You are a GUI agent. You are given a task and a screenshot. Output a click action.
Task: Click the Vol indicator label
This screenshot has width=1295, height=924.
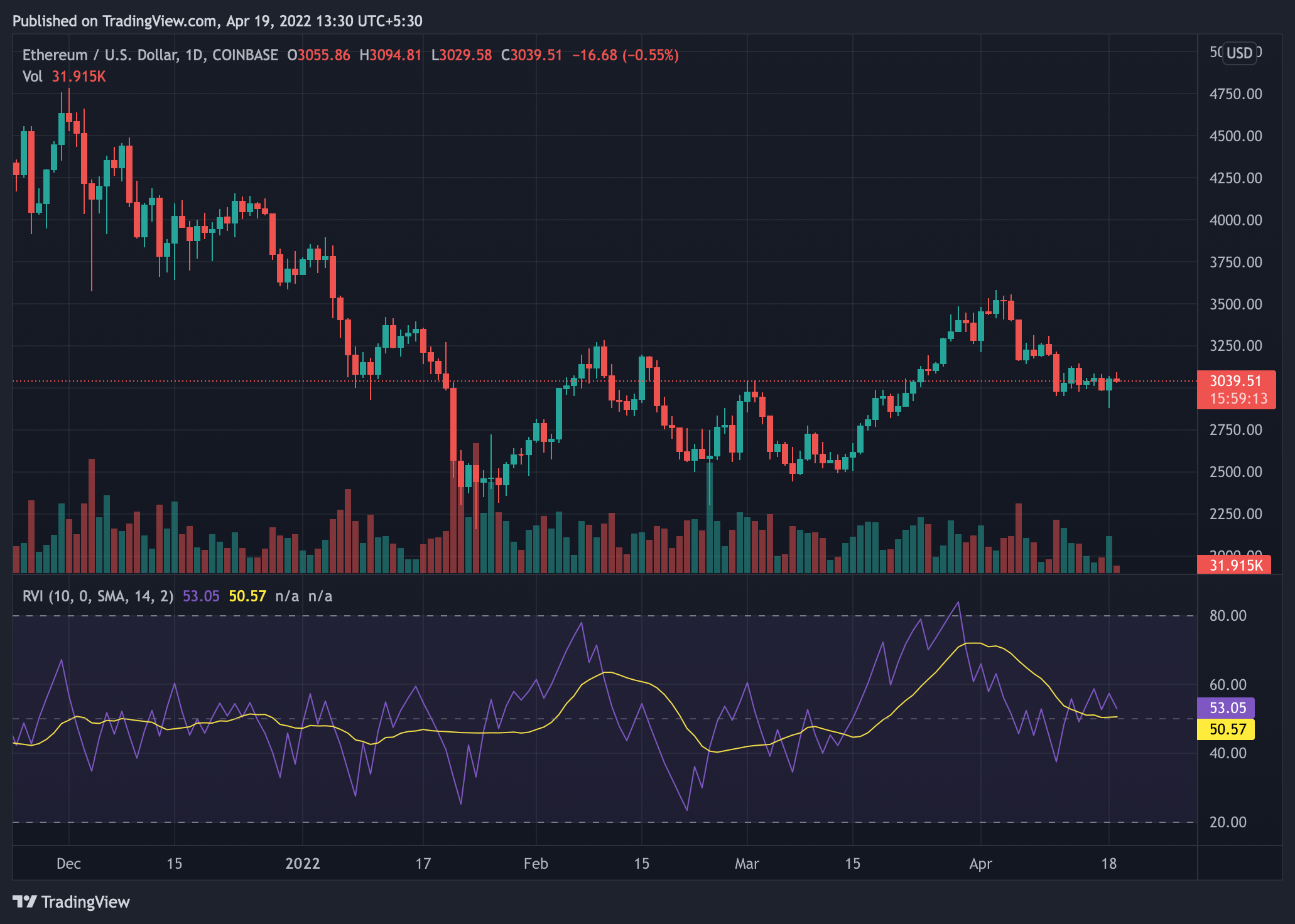32,77
